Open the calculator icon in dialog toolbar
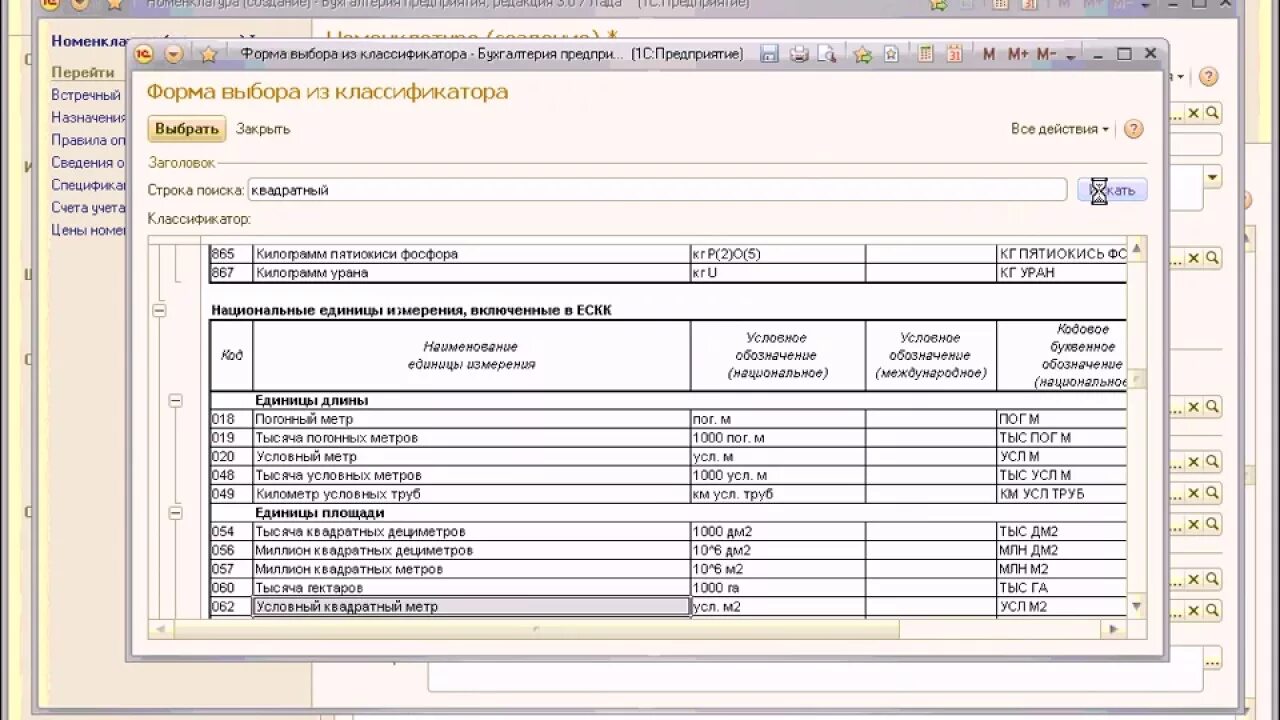1280x720 pixels. [x=926, y=54]
